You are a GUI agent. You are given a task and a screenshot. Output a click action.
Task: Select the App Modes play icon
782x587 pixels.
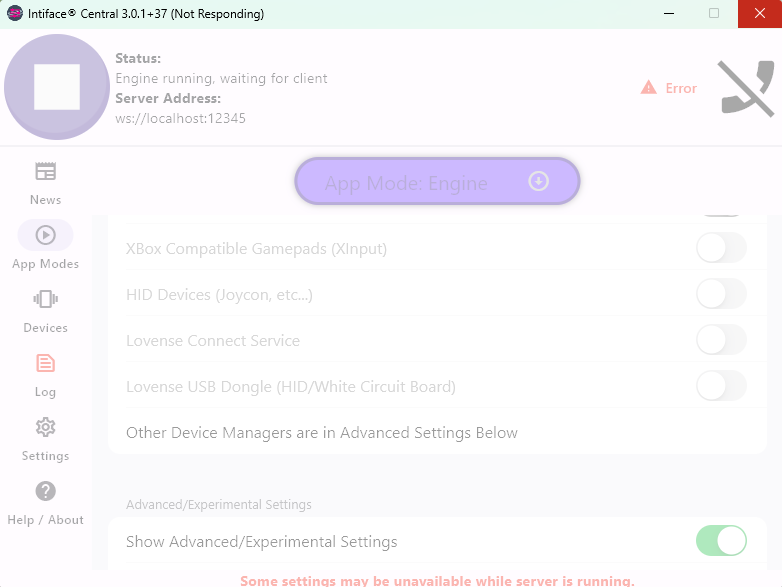(x=45, y=235)
